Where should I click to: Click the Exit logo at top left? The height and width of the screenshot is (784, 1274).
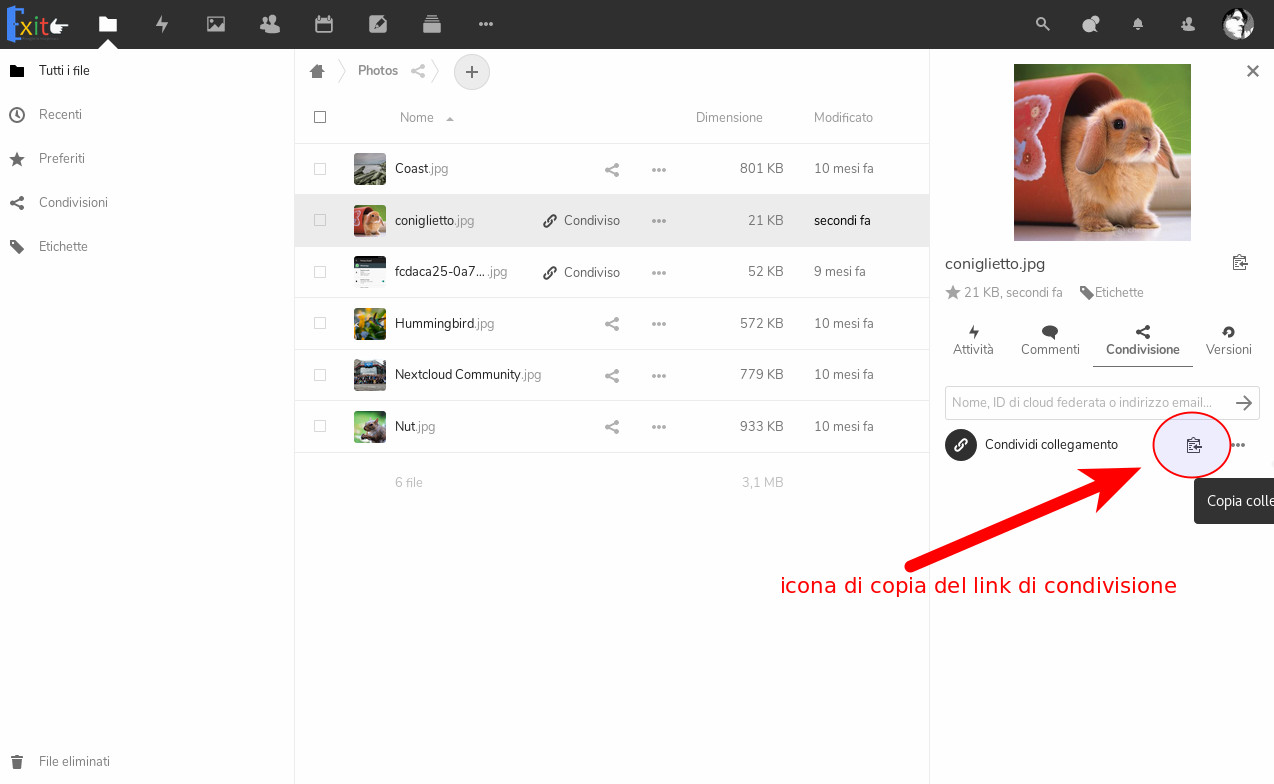pyautogui.click(x=38, y=25)
